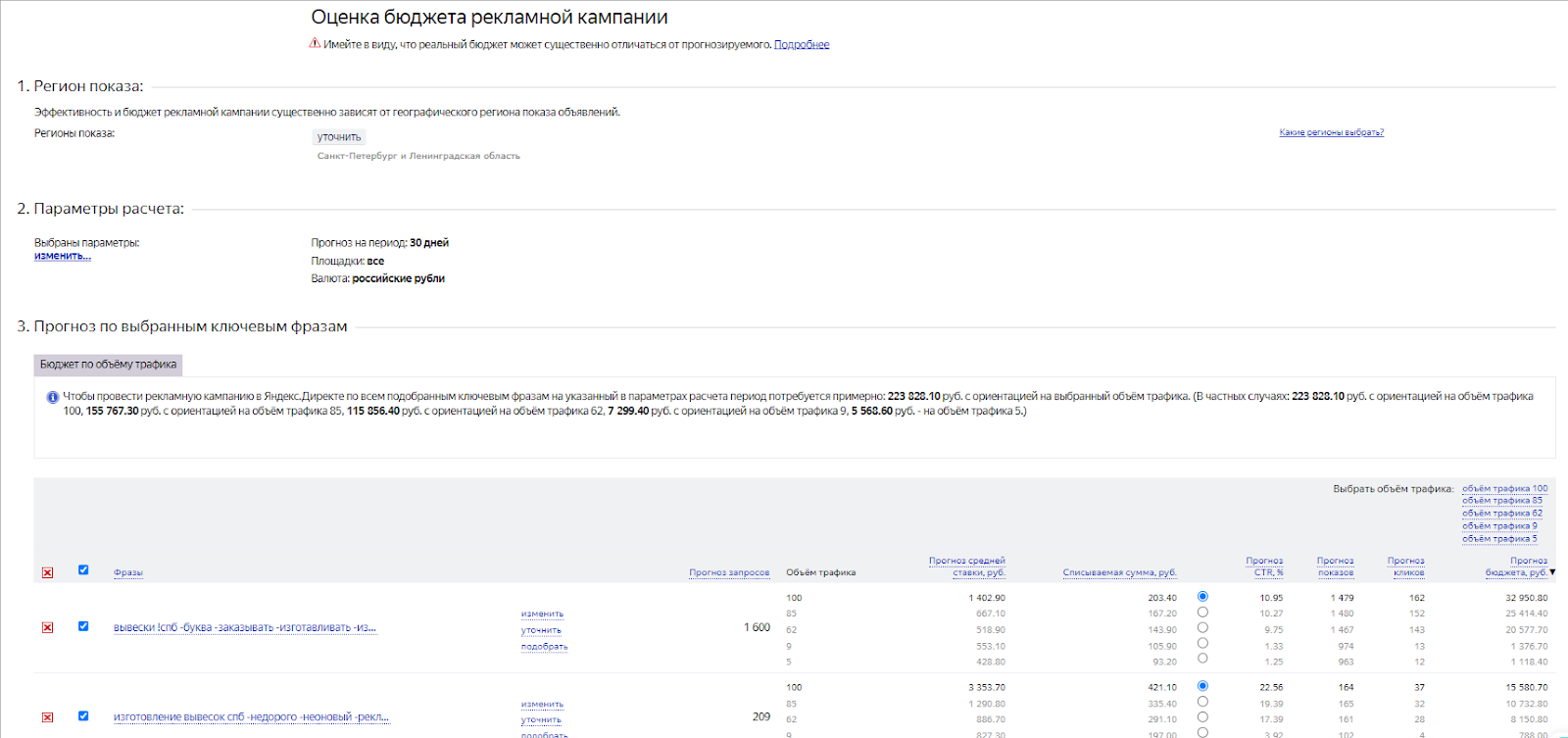The height and width of the screenshot is (738, 1568).
Task: Click the blue info icon beside budget summary
Action: (52, 397)
